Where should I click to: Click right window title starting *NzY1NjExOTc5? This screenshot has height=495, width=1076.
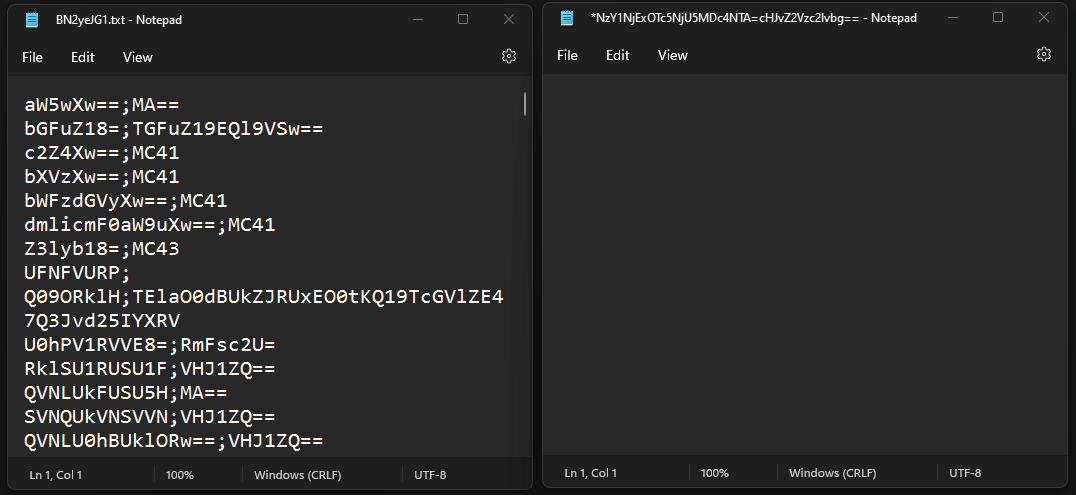tap(753, 18)
